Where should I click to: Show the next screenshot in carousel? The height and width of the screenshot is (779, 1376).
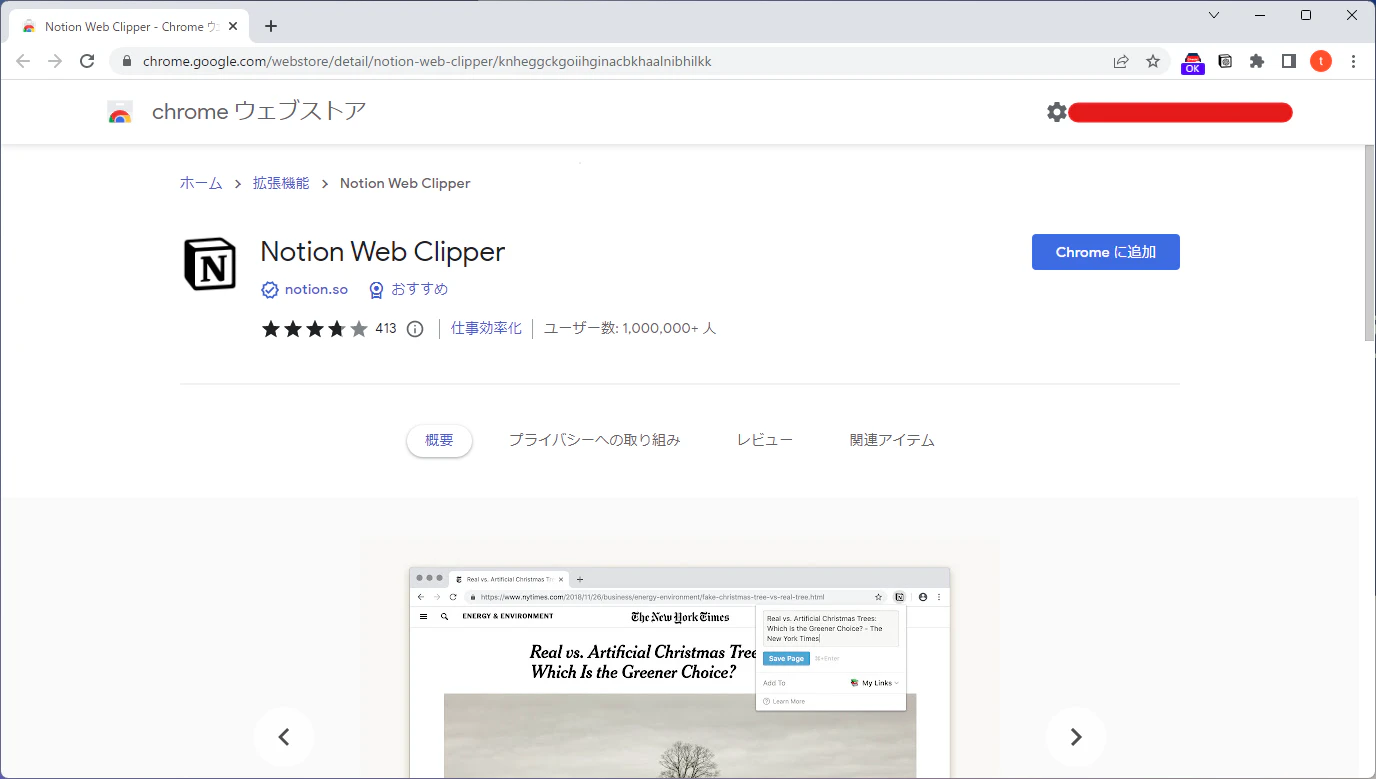[x=1076, y=737]
